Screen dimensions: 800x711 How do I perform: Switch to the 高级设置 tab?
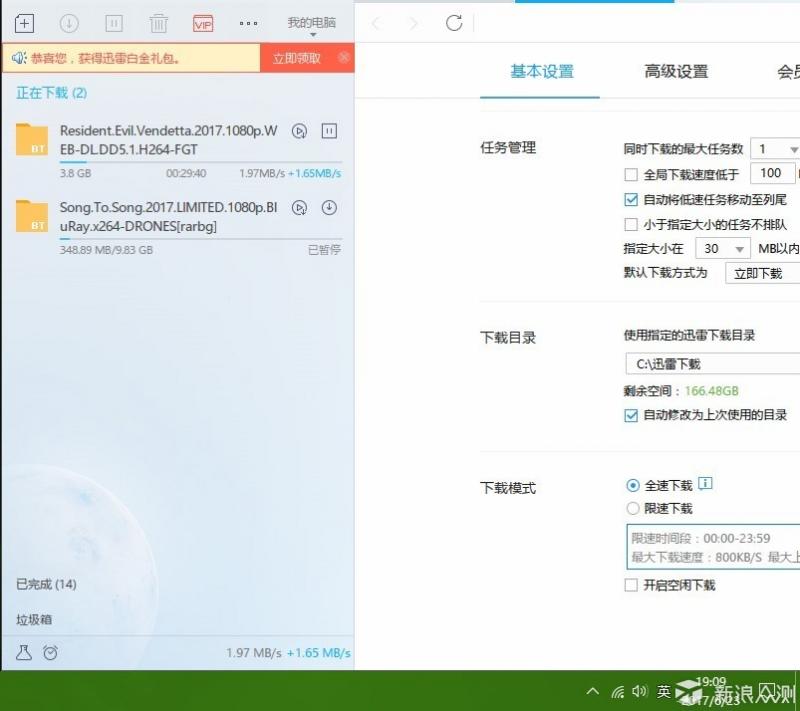coord(676,71)
